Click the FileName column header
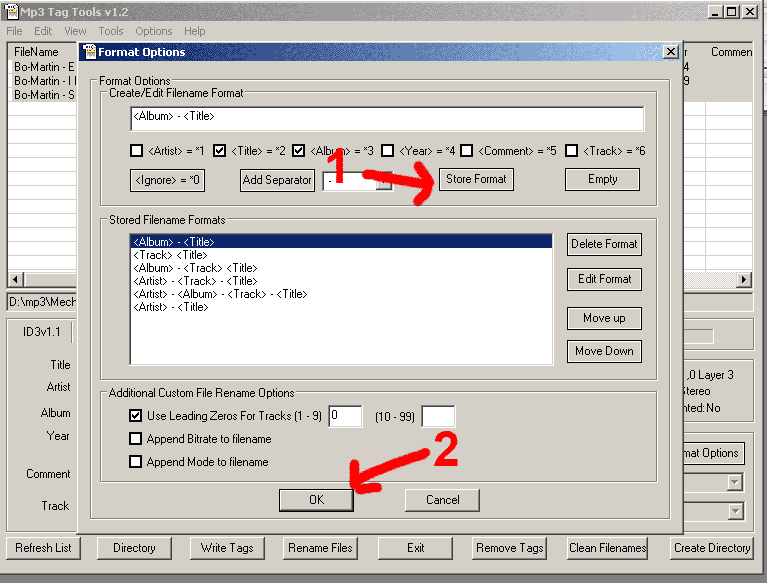The image size is (767, 583). coord(42,51)
